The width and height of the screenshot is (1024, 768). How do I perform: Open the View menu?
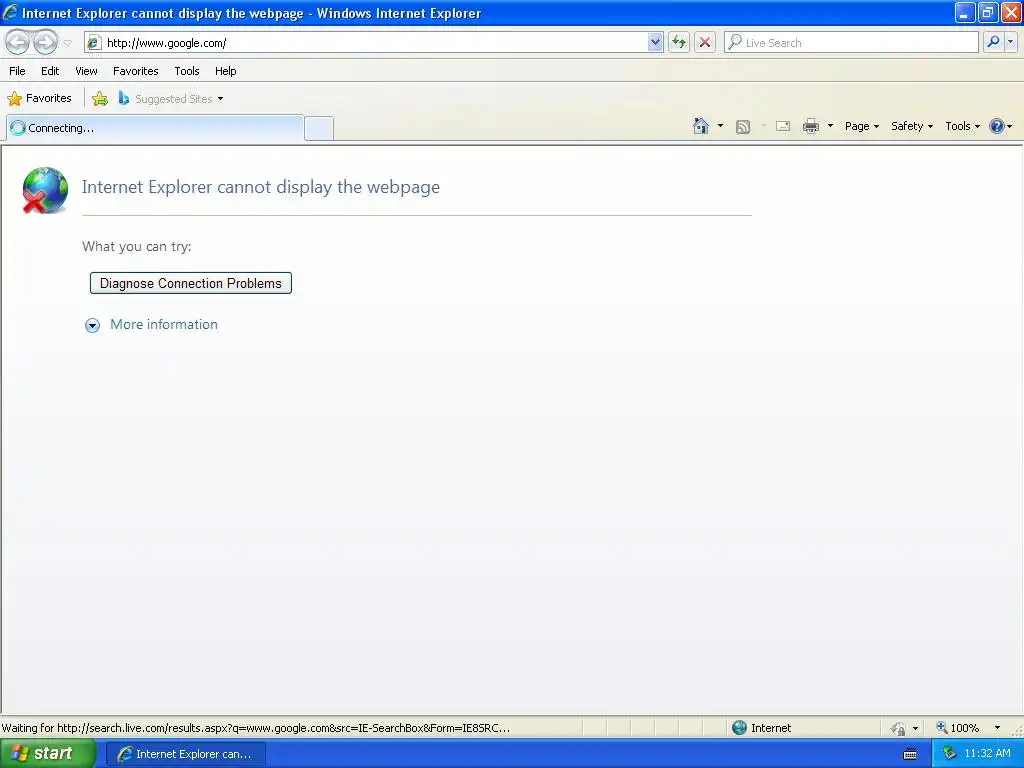pos(86,71)
